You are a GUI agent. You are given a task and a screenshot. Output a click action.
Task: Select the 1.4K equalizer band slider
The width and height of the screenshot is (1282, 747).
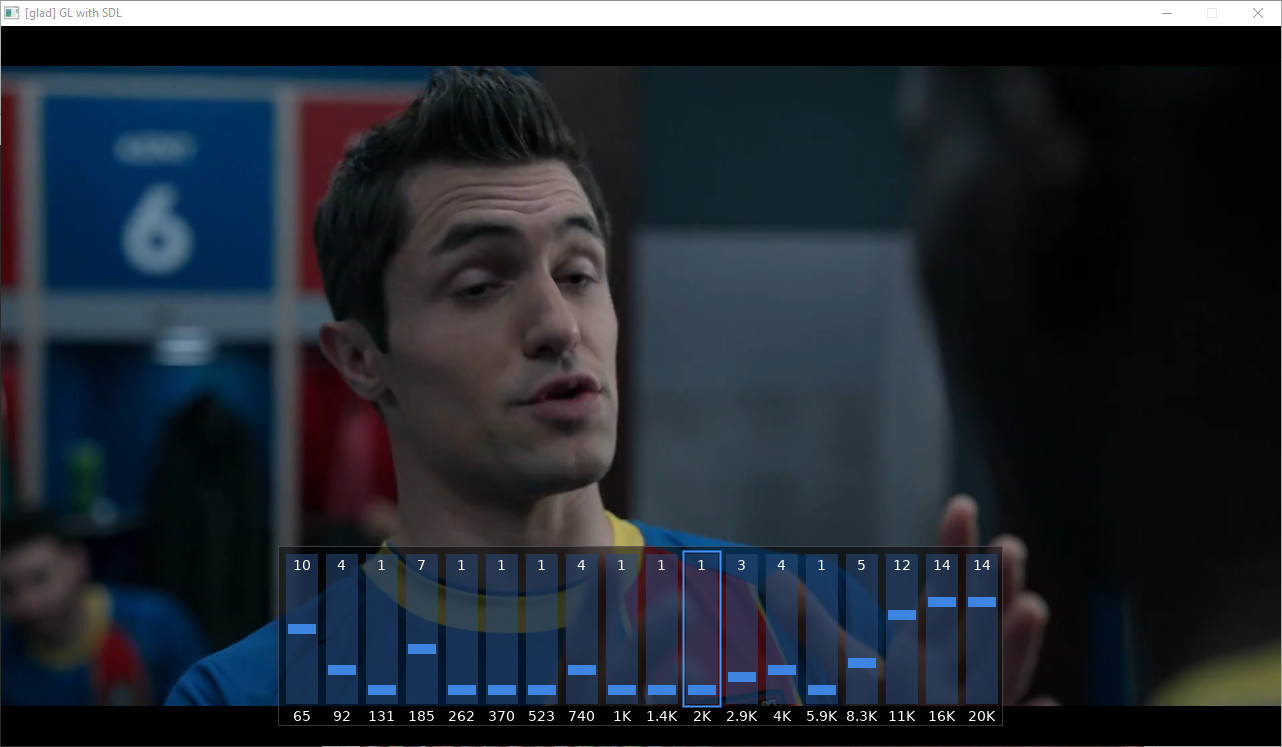[x=662, y=629]
